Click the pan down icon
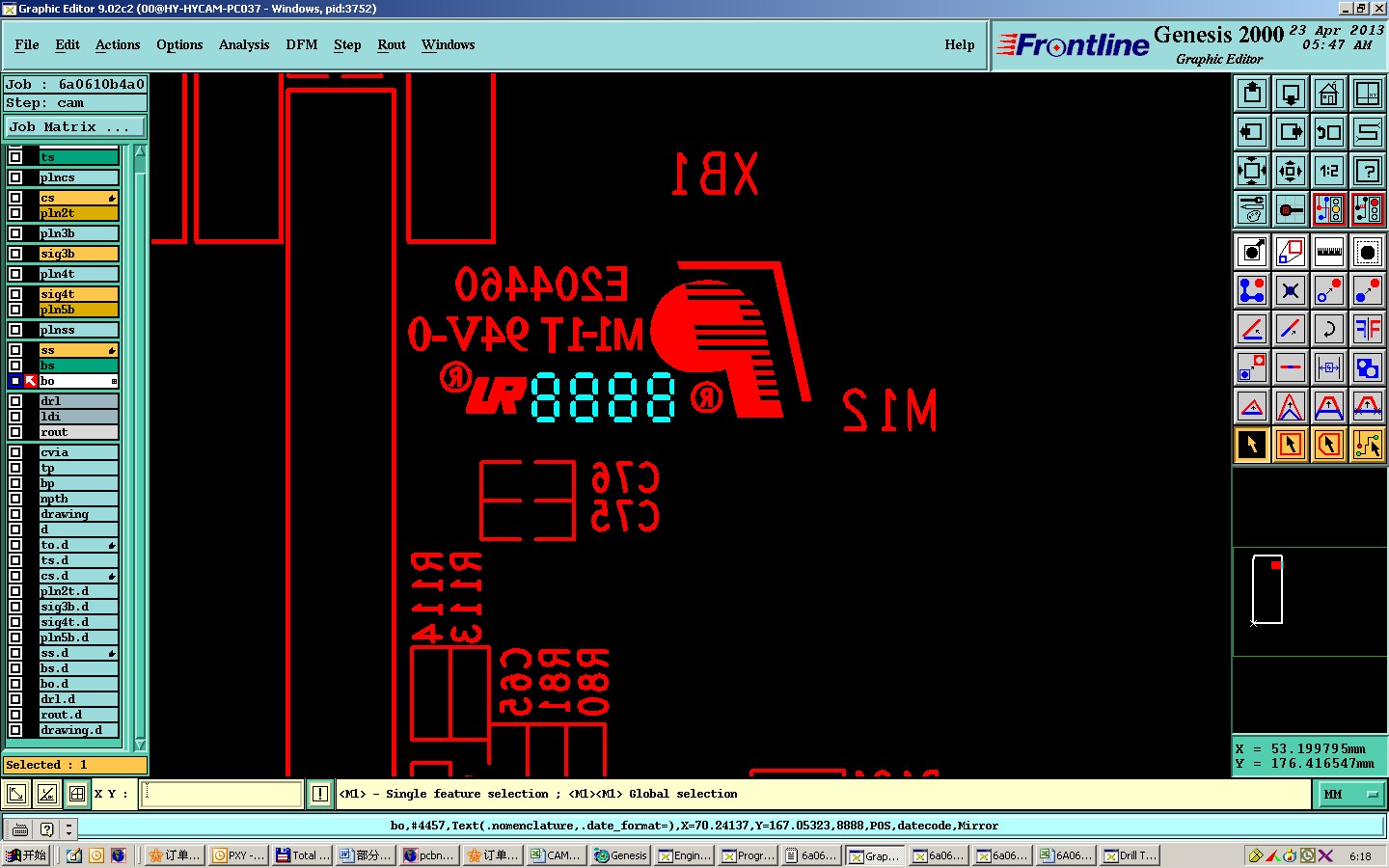This screenshot has width=1389, height=868. pyautogui.click(x=1291, y=94)
